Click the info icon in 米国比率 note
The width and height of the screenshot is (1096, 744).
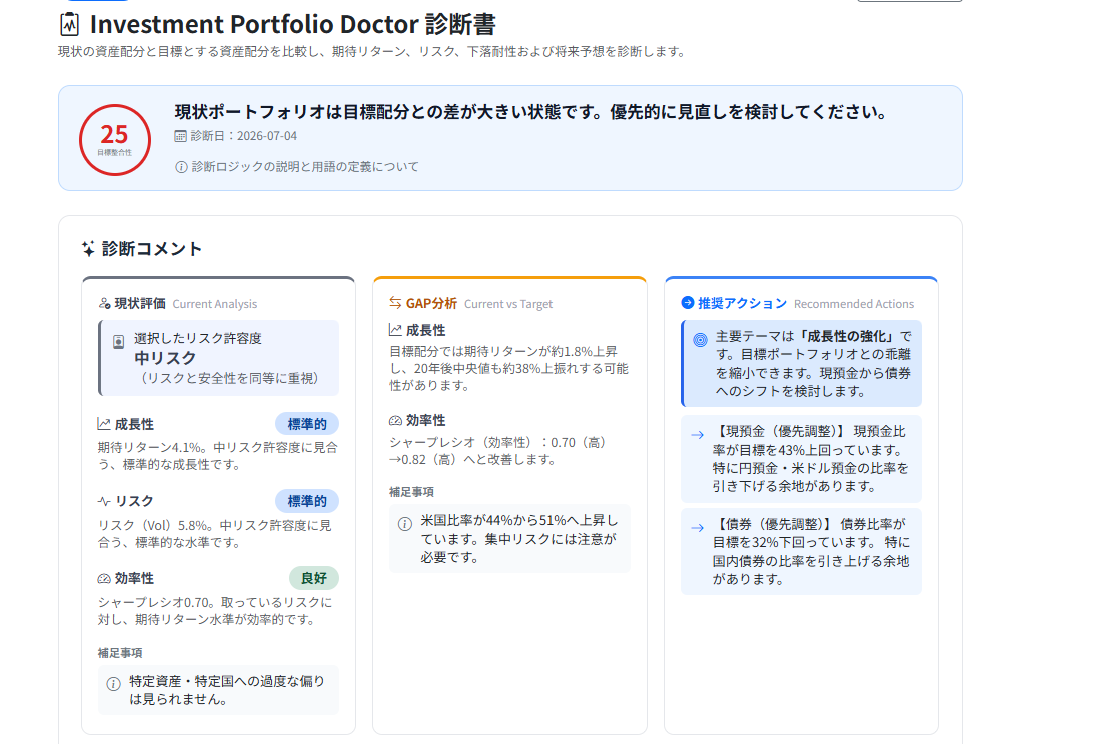coord(405,524)
